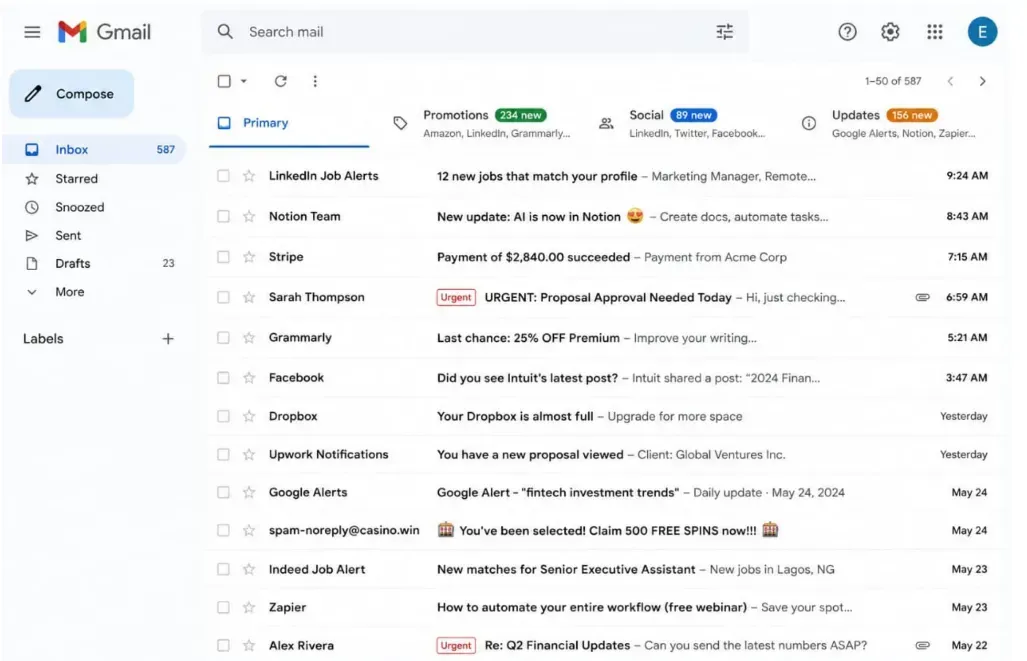Screen dimensions: 1027x661
Task: Open the account avatar E
Action: tap(982, 31)
